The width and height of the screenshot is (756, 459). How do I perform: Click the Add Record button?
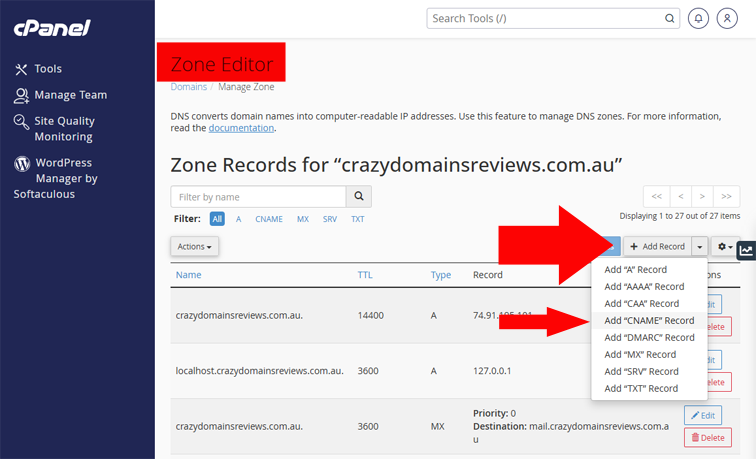point(658,246)
